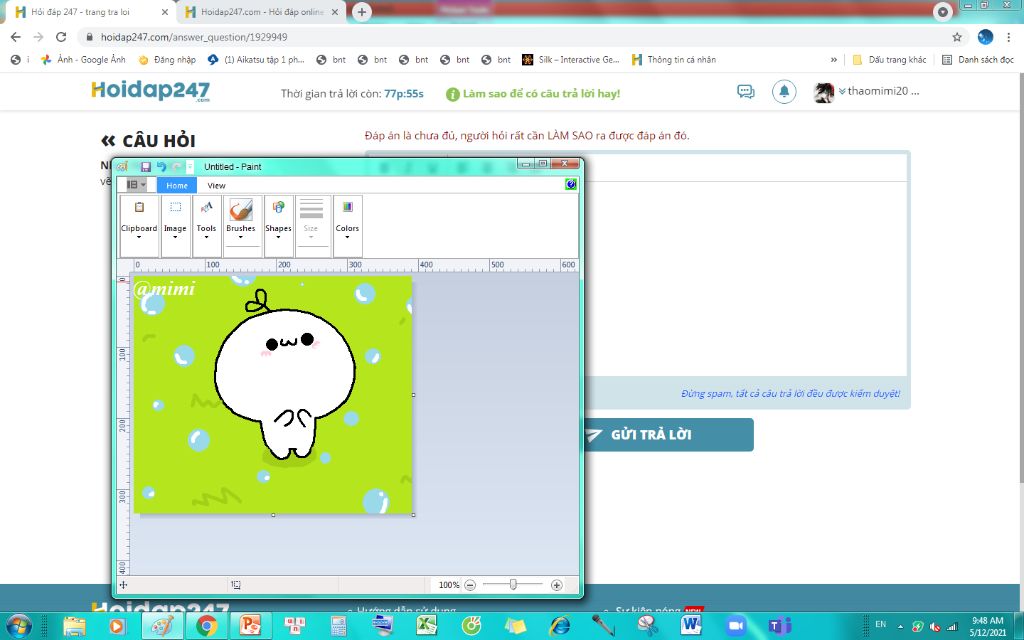Click the volume speaker icon in tray
Screen dimensions: 1024x640
coord(935,626)
